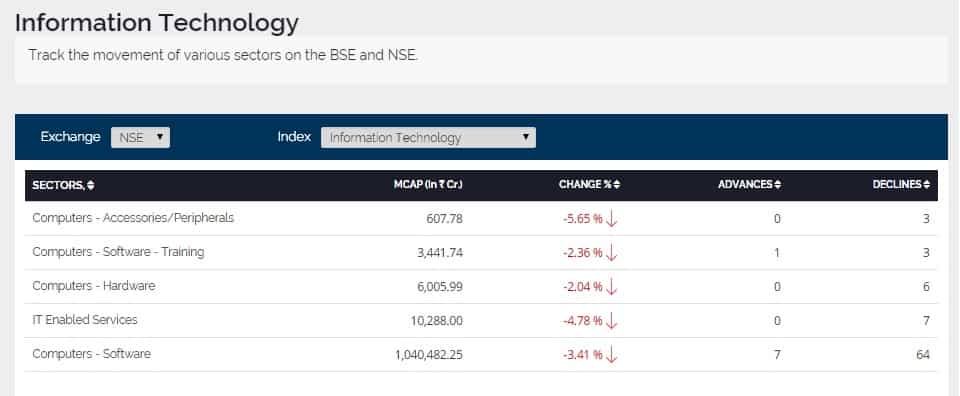Sort table by ADVANCES column

[749, 184]
